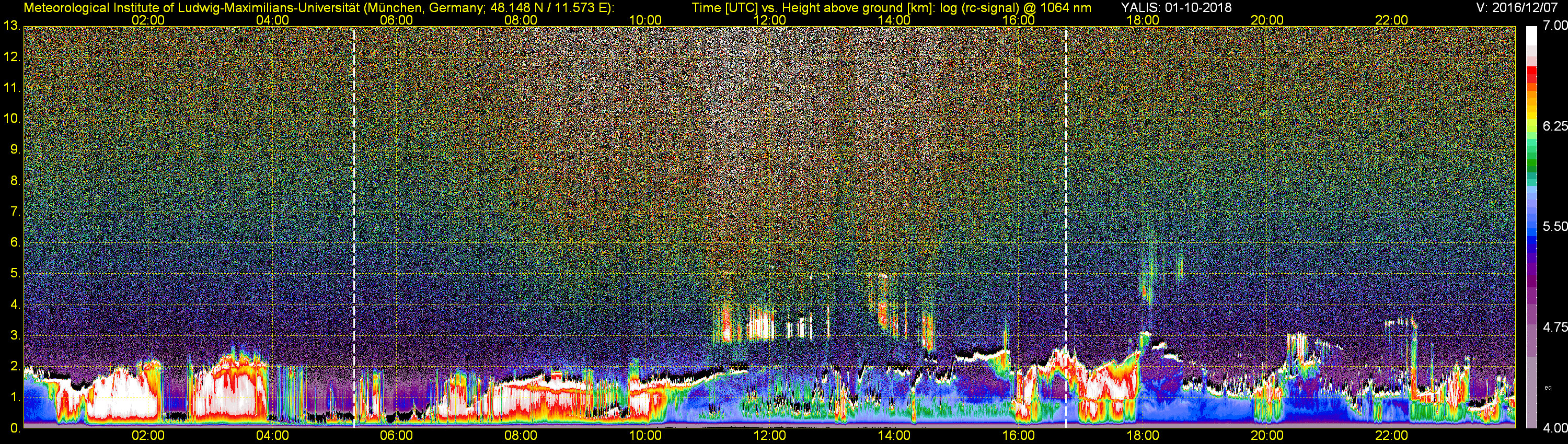The width and height of the screenshot is (1568, 444).
Task: Click the 04:00 label on the bottom time axis
Action: coord(272,436)
